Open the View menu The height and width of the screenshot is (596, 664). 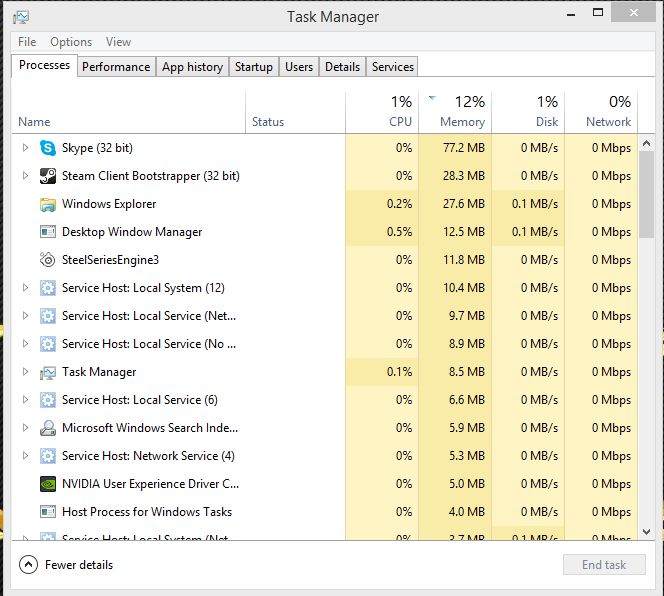(x=118, y=42)
